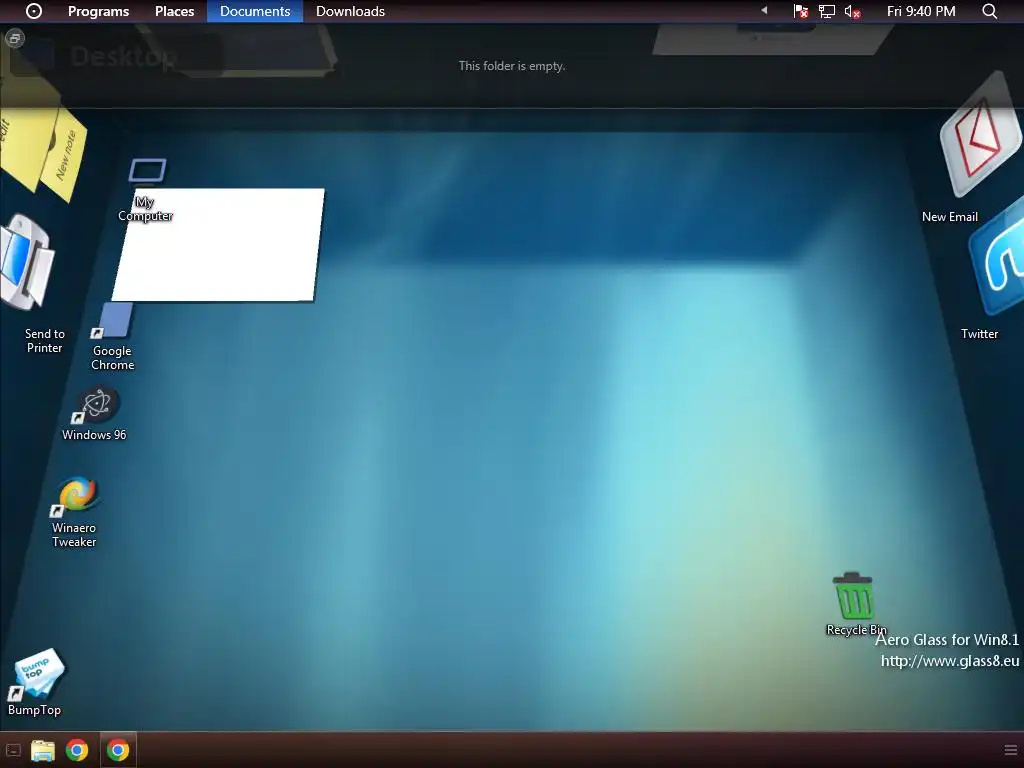Click the blank white sheet on the desktop
The image size is (1024, 768).
[x=218, y=245]
